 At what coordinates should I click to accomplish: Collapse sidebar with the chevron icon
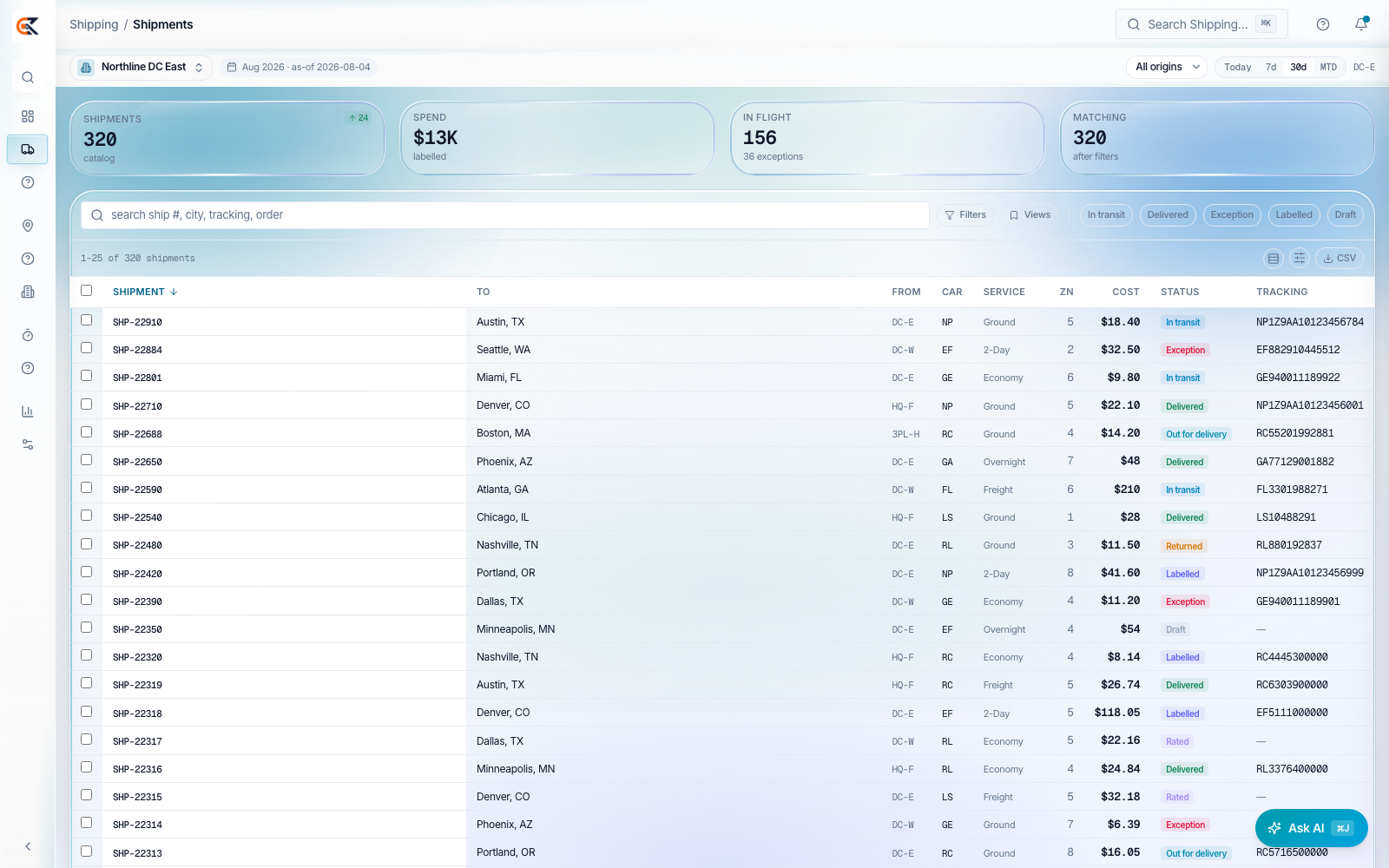click(28, 846)
